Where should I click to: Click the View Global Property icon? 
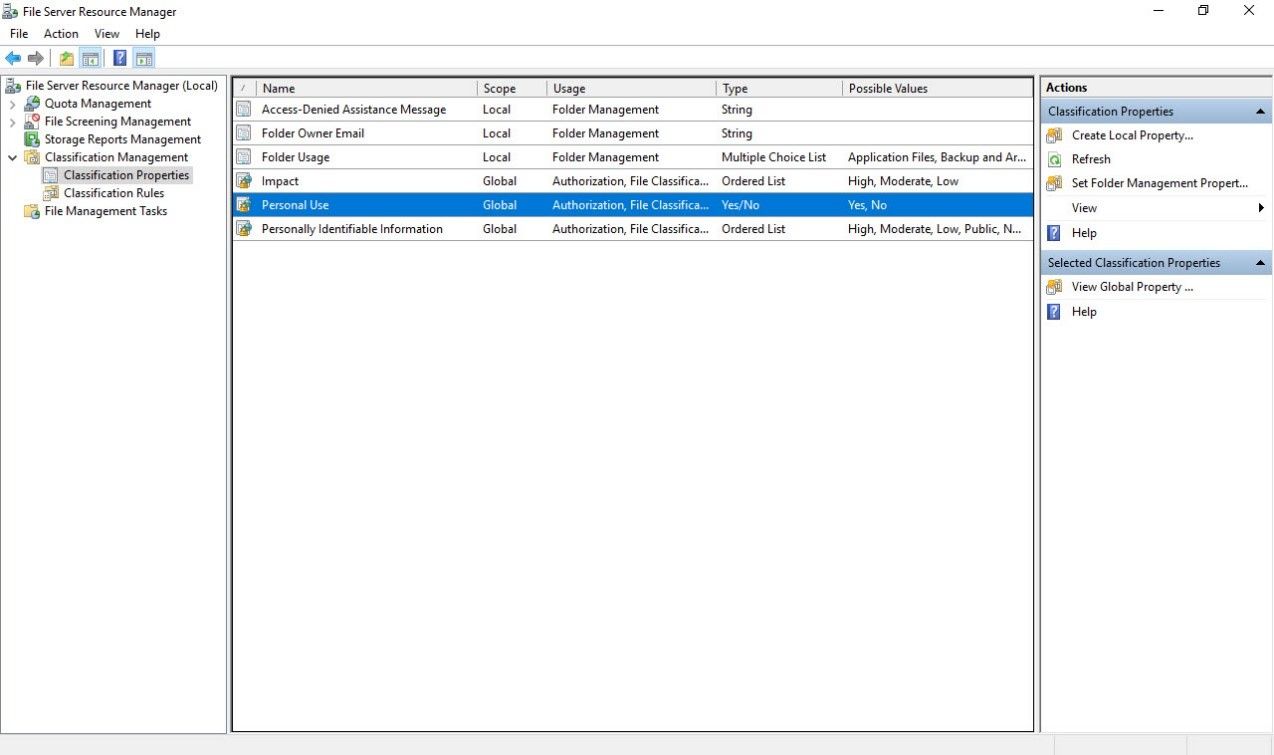1054,287
